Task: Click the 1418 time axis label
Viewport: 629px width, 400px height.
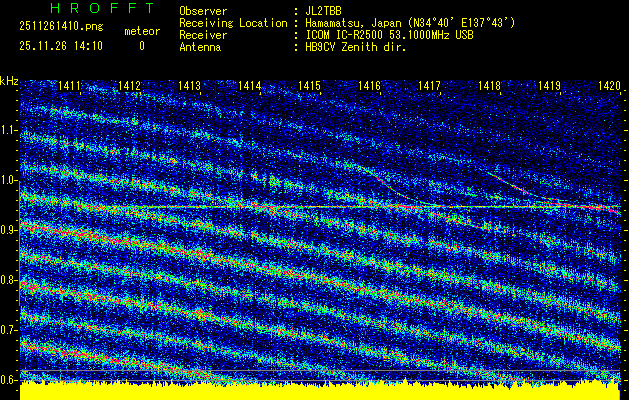Action: 489,87
